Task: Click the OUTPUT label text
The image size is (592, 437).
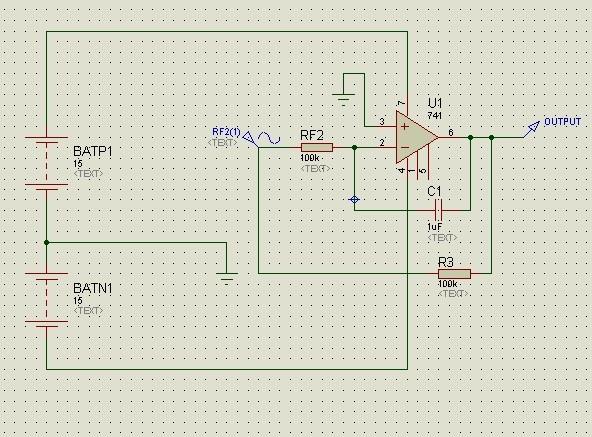Action: (562, 122)
